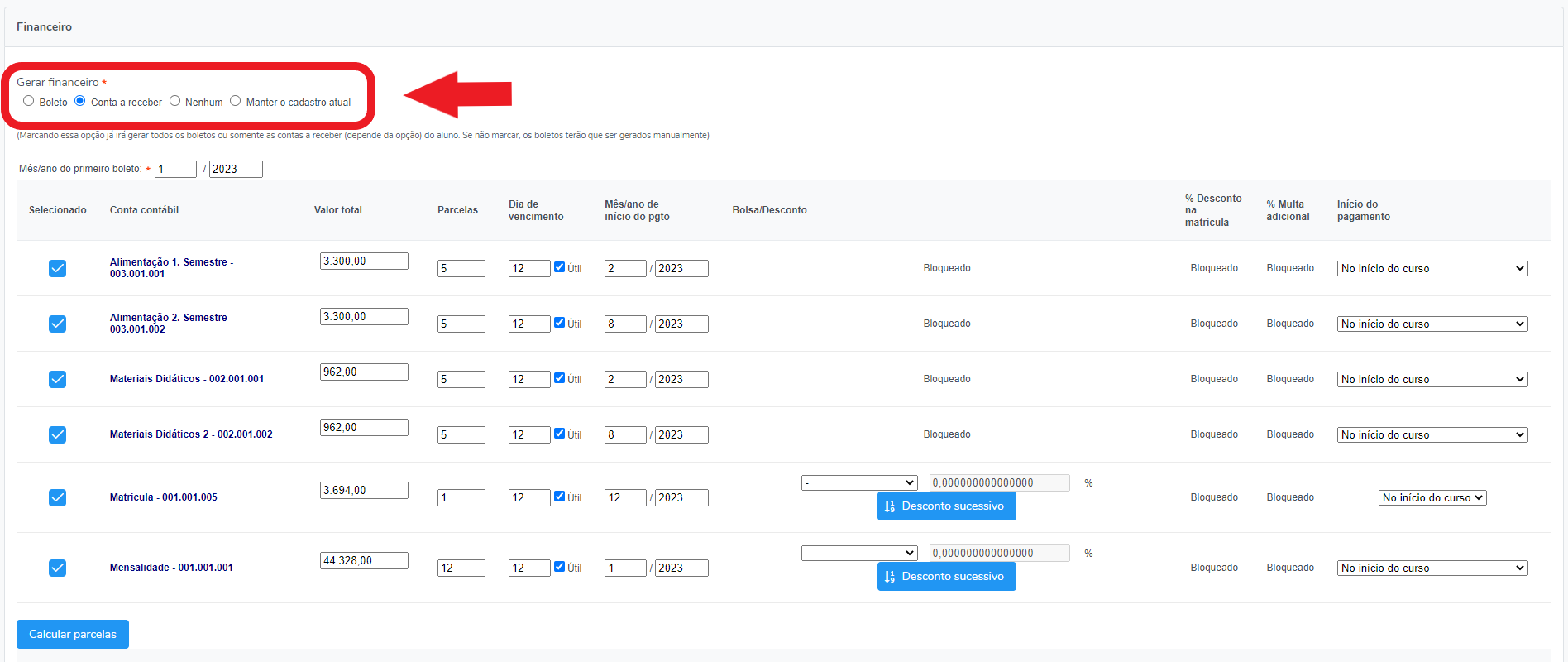Toggle Útil checkbox in Alimentação 1. Semestre row

coord(560,267)
